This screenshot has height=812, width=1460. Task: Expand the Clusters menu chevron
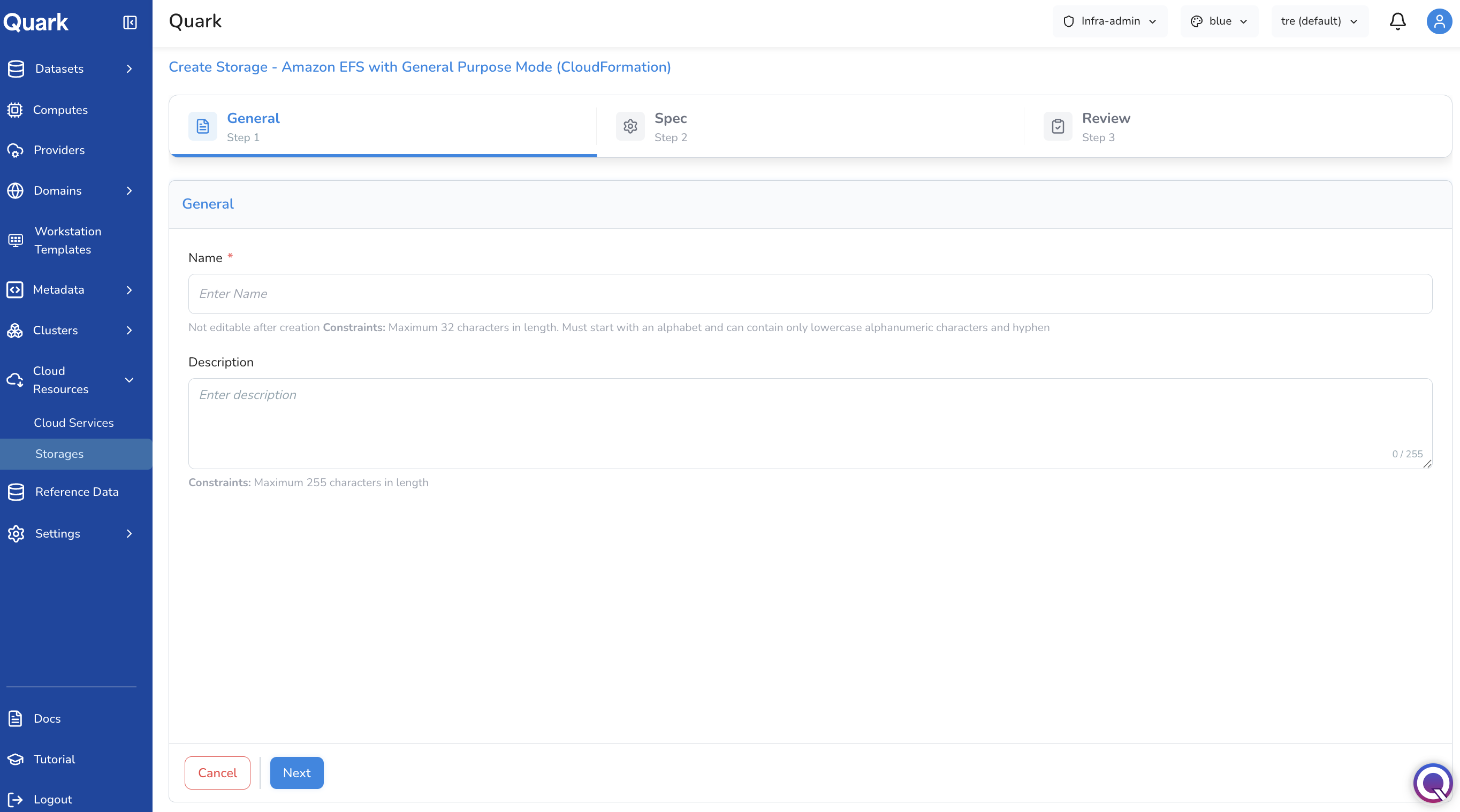point(129,331)
